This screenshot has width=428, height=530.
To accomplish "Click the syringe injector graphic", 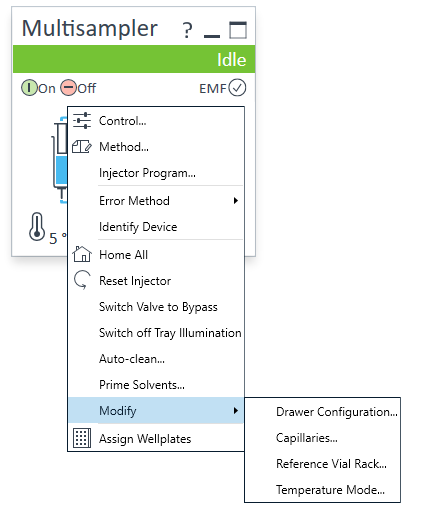I will 60,160.
